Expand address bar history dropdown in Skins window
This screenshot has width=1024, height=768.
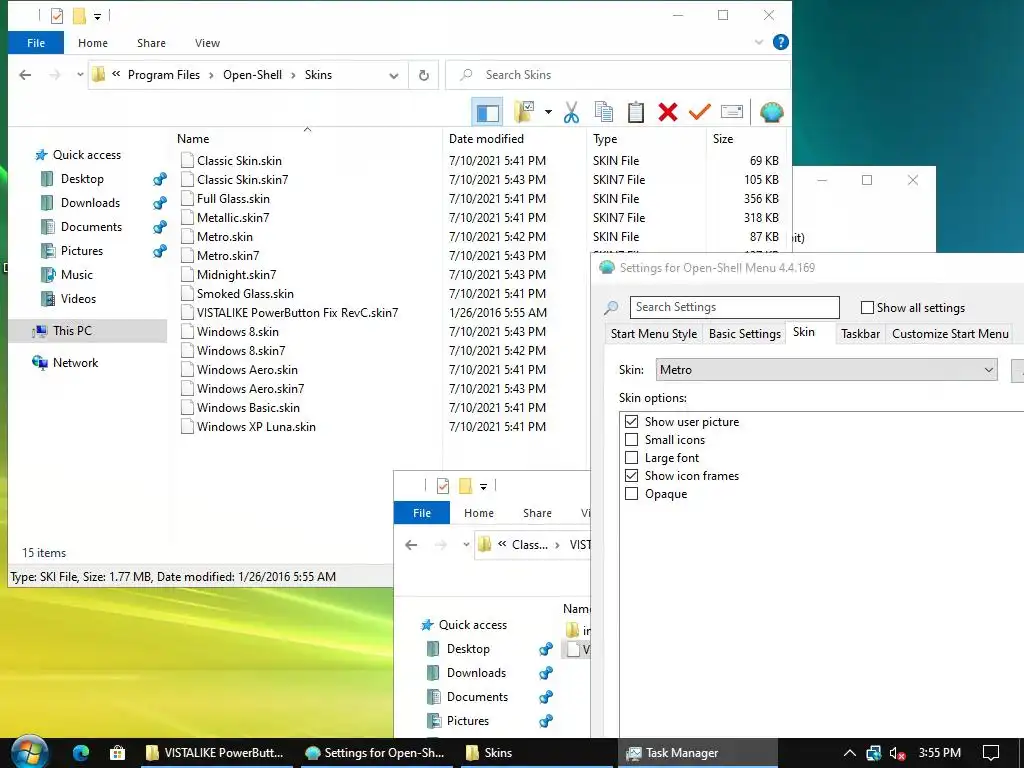pyautogui.click(x=394, y=75)
